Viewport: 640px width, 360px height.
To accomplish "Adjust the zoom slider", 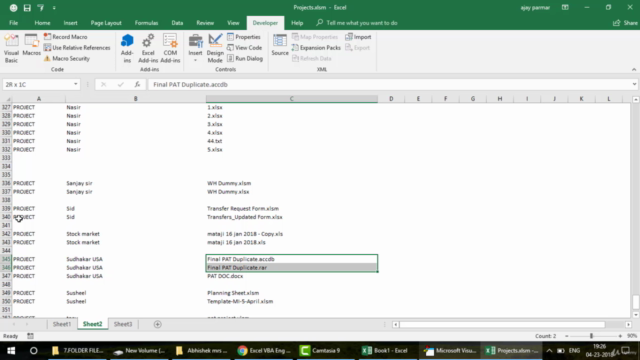I will pos(591,336).
